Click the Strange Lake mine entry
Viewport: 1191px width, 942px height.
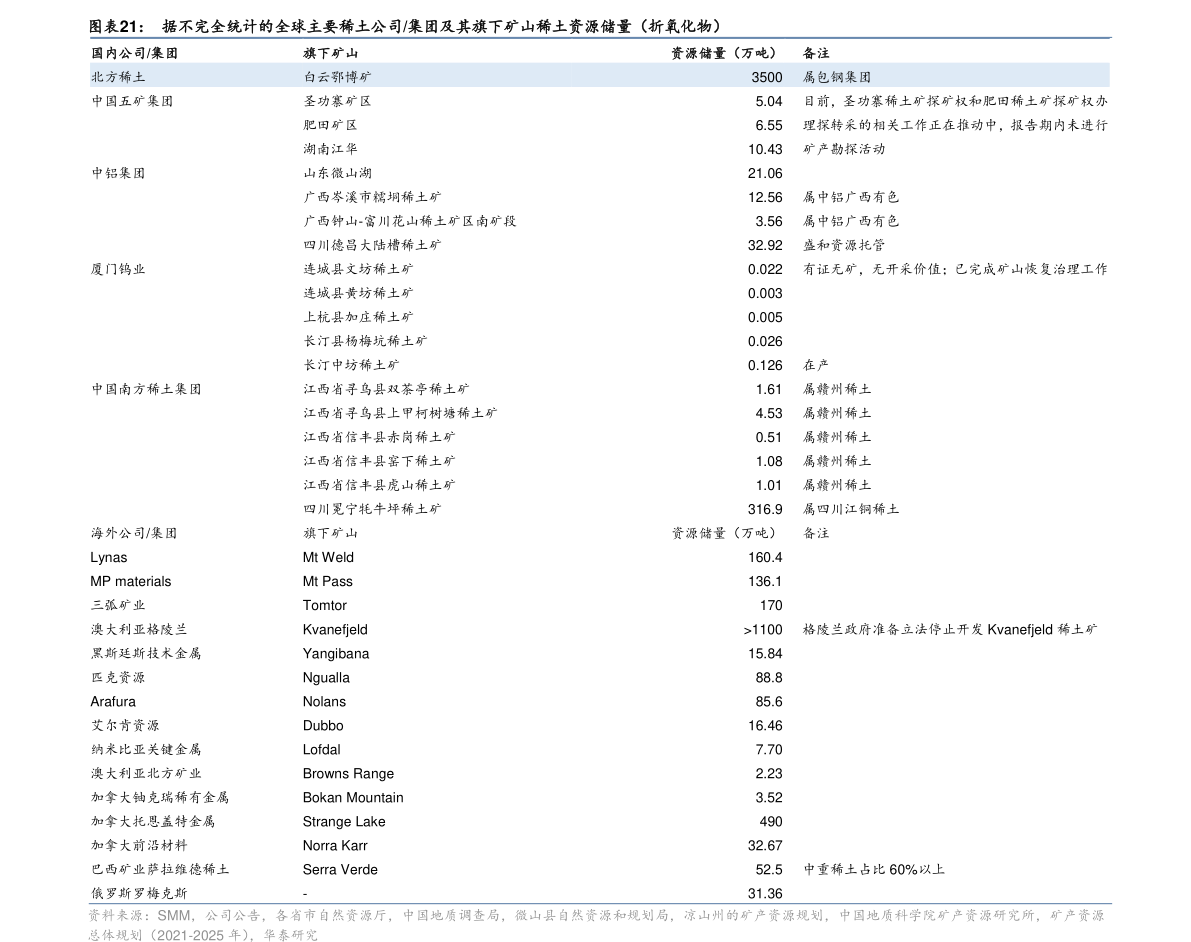pyautogui.click(x=343, y=822)
